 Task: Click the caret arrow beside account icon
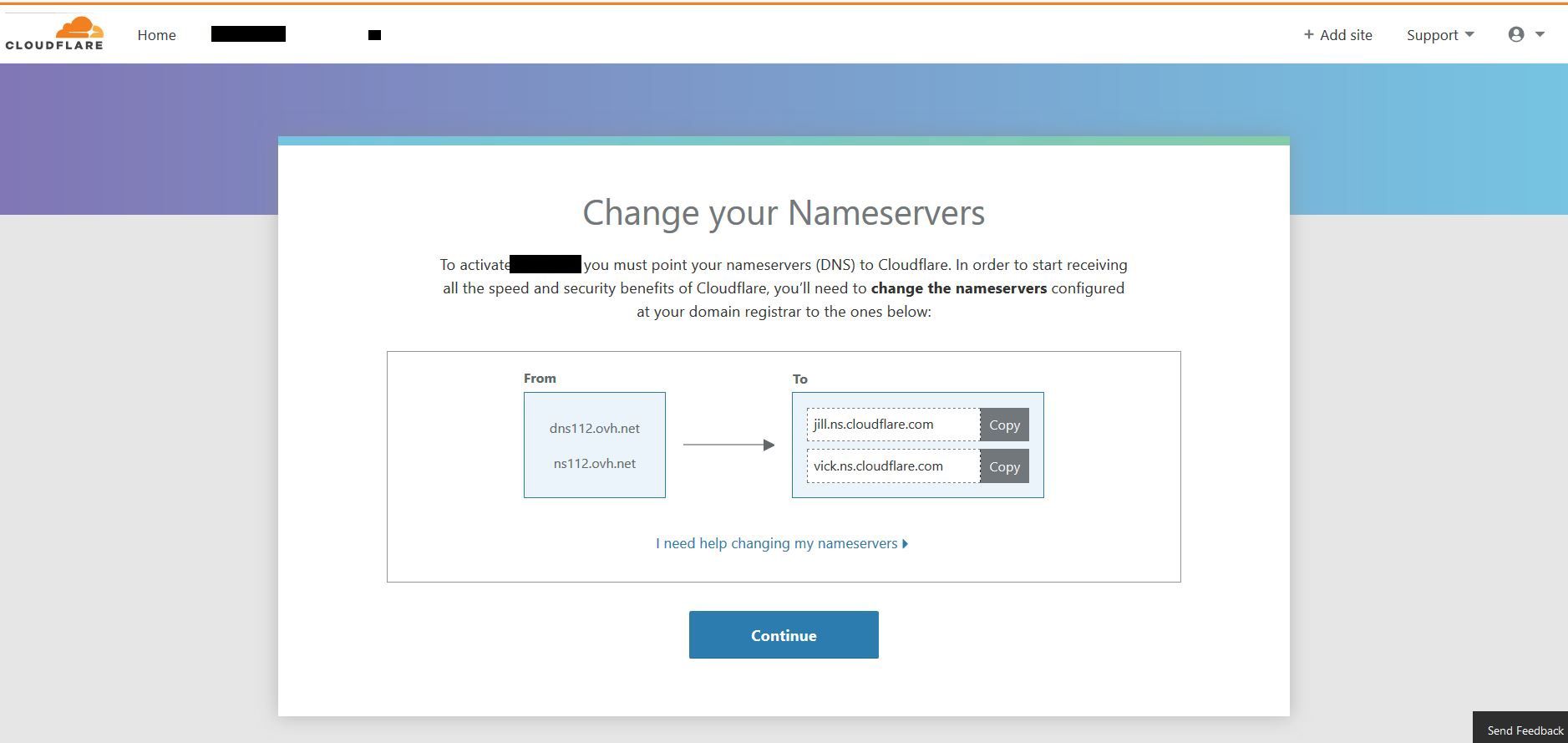pyautogui.click(x=1540, y=34)
